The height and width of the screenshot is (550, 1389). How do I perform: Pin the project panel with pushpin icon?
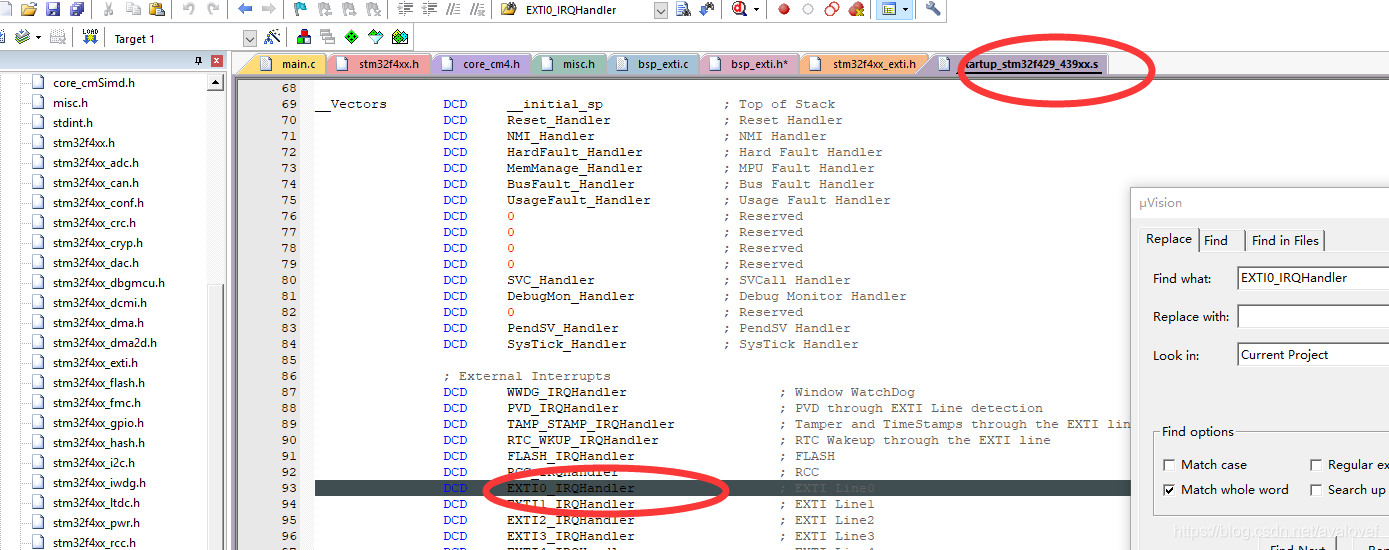(198, 62)
